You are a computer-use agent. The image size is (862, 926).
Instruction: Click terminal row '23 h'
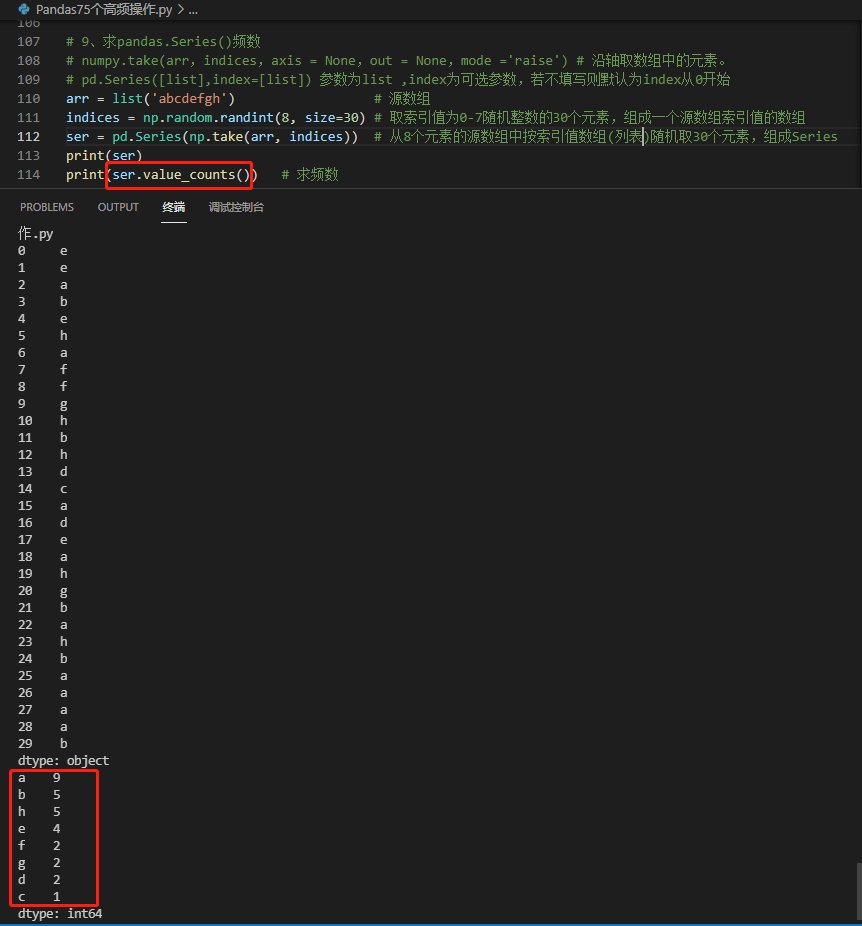(x=43, y=642)
